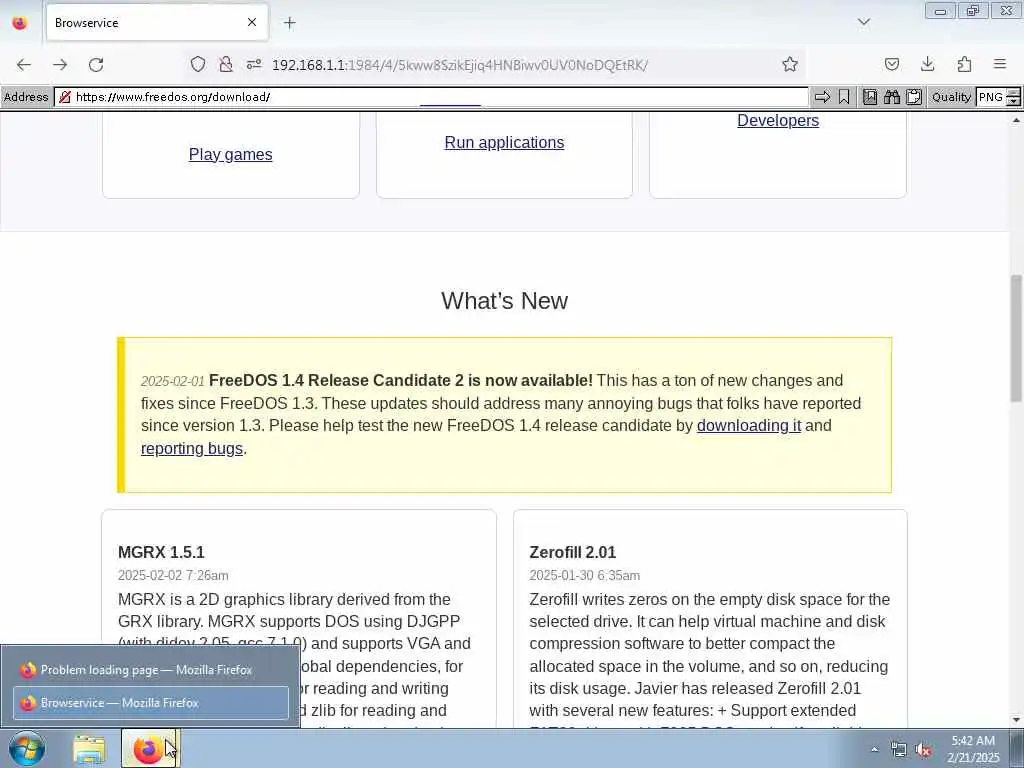Click the Firefox taskbar icon
1024x768 pixels.
click(150, 749)
